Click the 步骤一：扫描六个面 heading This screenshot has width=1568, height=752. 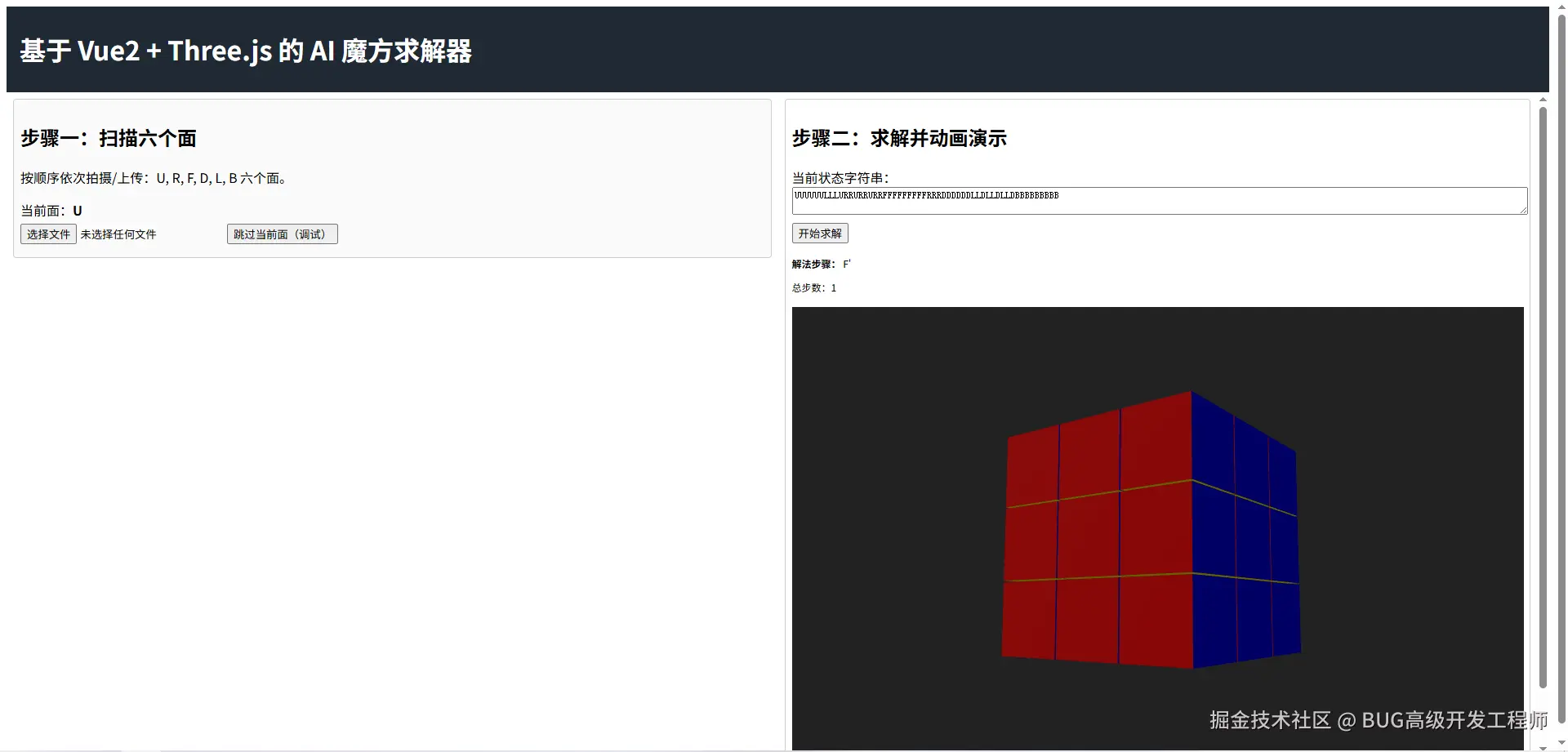109,138
